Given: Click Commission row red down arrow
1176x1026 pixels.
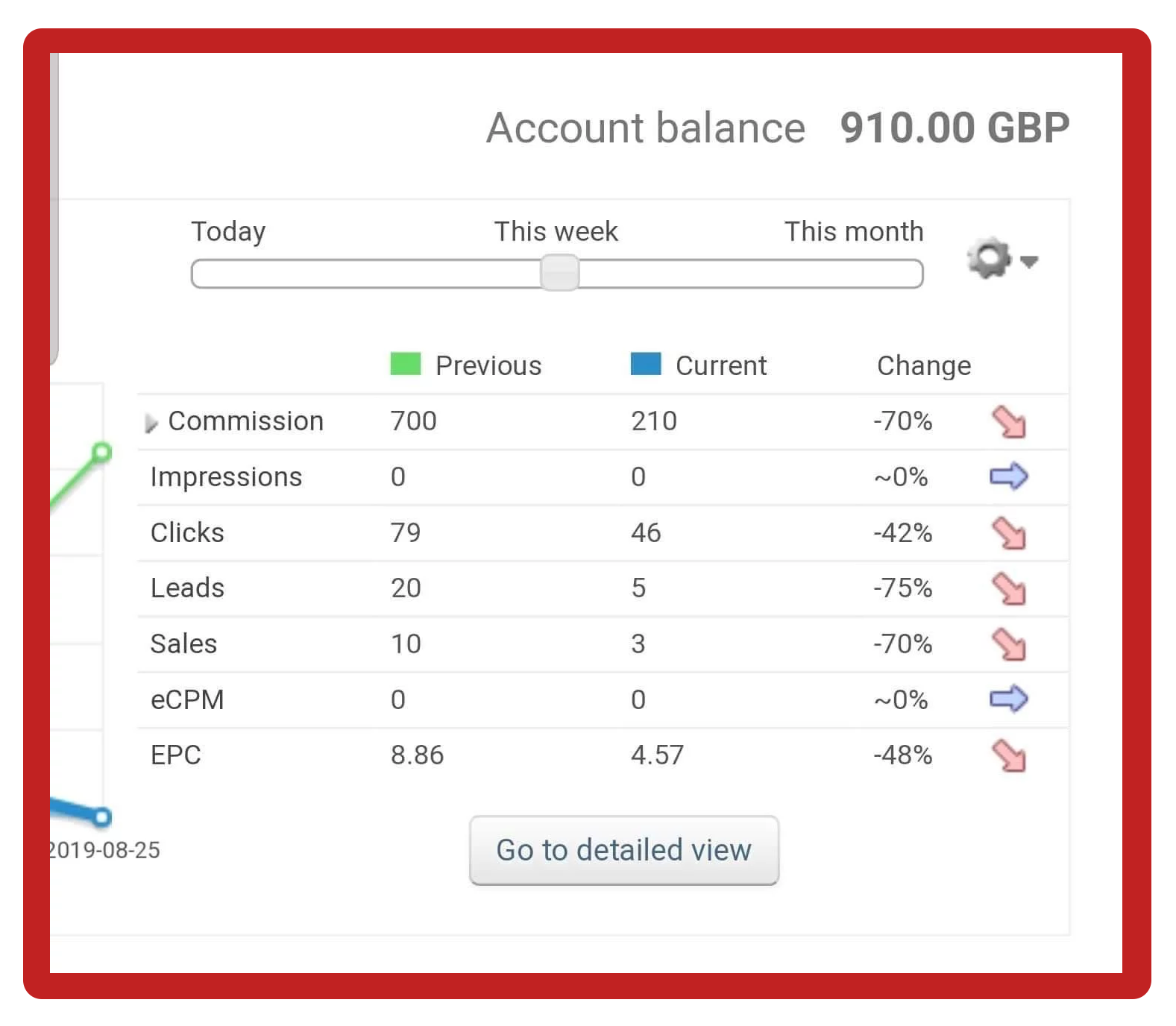Looking at the screenshot, I should (x=1009, y=422).
